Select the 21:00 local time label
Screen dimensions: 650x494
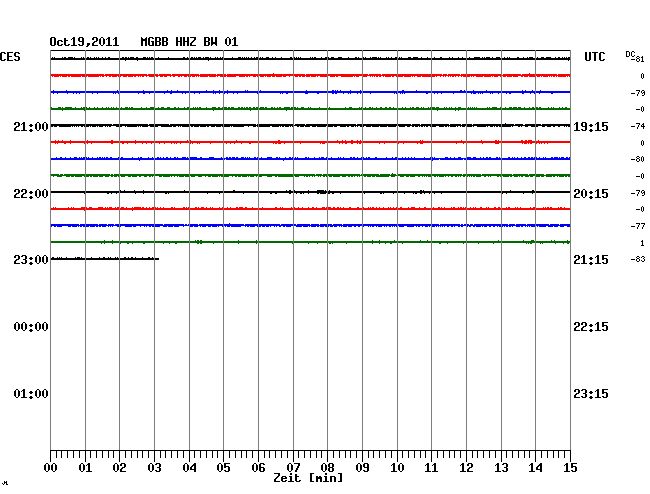(x=31, y=126)
